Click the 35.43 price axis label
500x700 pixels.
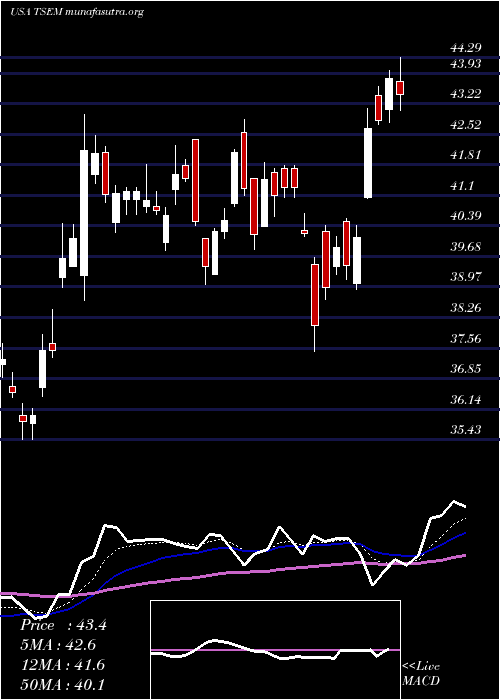[x=465, y=429]
